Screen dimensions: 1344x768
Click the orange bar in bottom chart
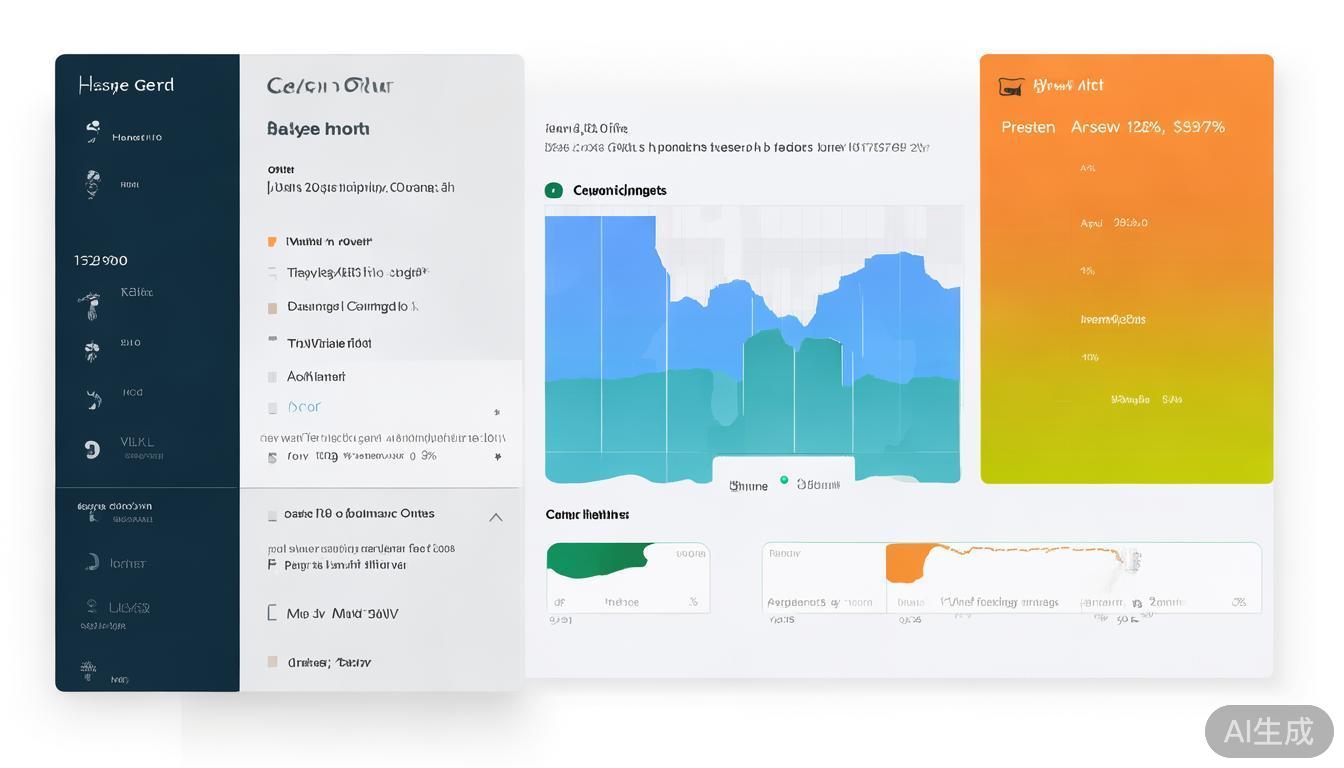(905, 563)
